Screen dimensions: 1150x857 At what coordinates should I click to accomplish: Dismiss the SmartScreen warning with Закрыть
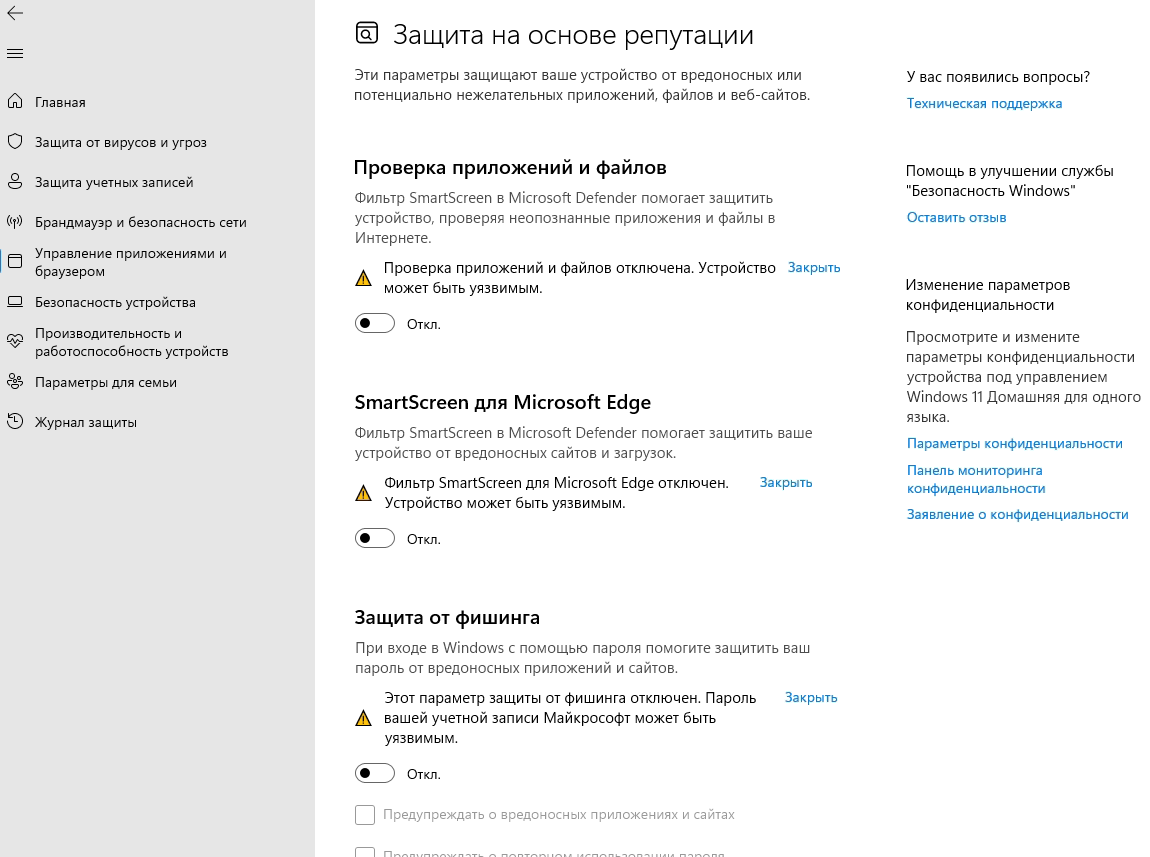pos(786,482)
